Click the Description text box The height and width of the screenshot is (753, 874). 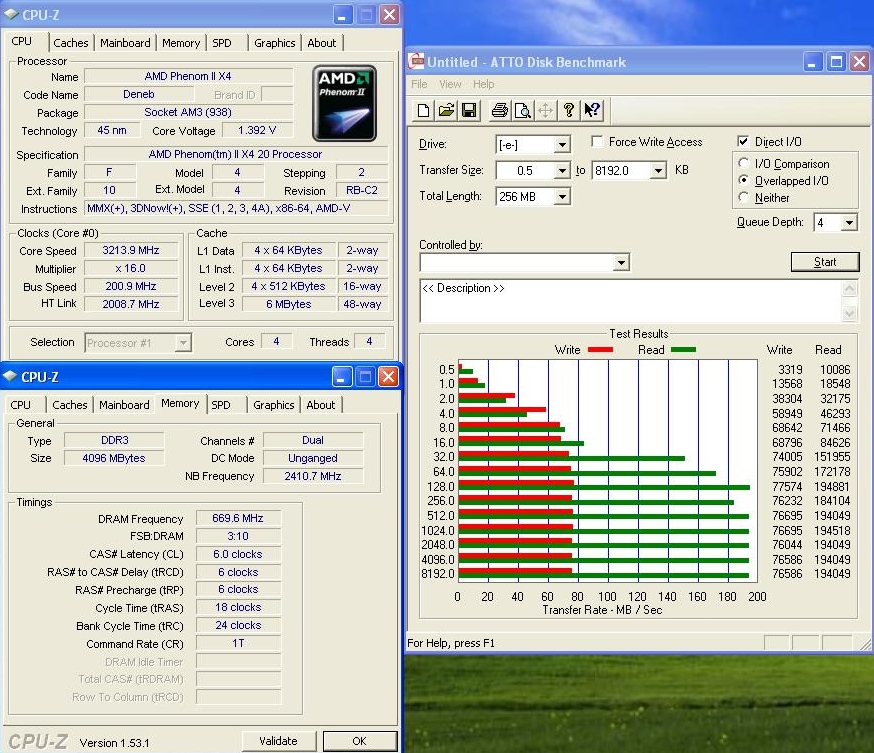(631, 301)
